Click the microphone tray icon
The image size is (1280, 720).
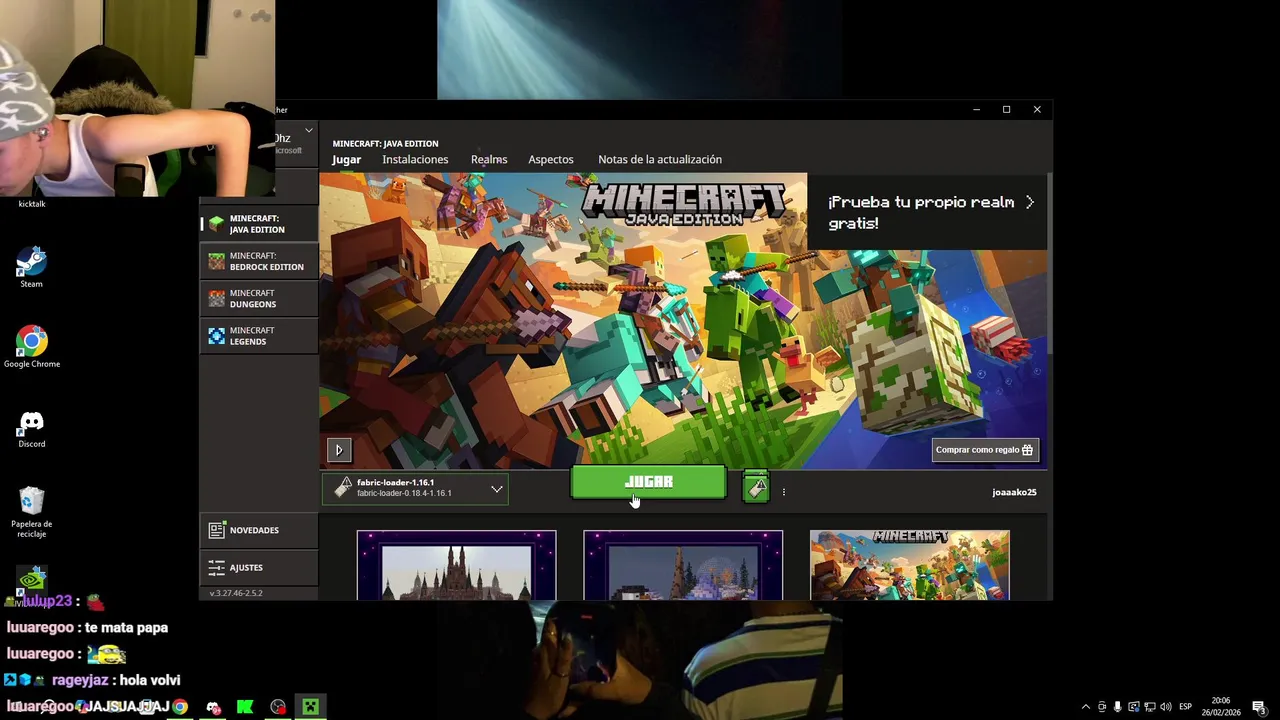click(1118, 707)
